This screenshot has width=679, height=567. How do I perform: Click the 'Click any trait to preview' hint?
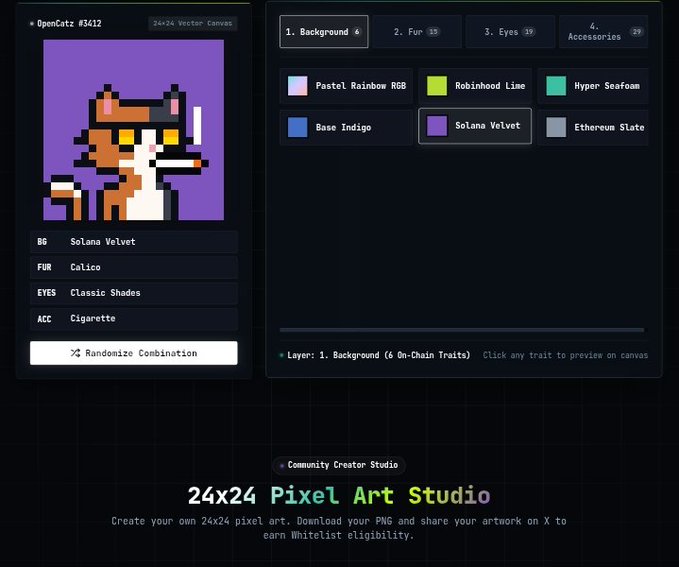565,355
